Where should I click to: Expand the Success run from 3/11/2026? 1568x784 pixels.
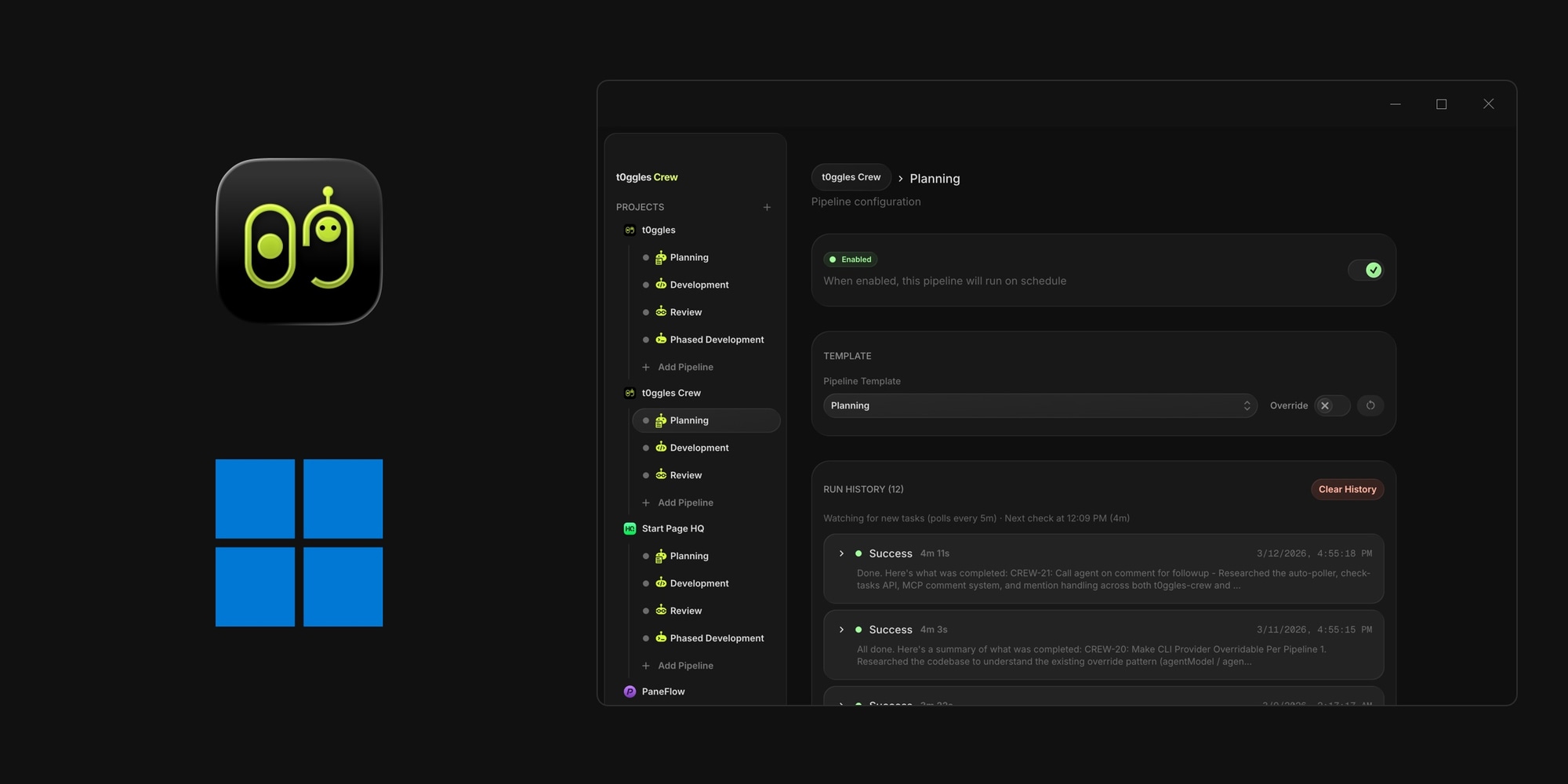pyautogui.click(x=841, y=630)
